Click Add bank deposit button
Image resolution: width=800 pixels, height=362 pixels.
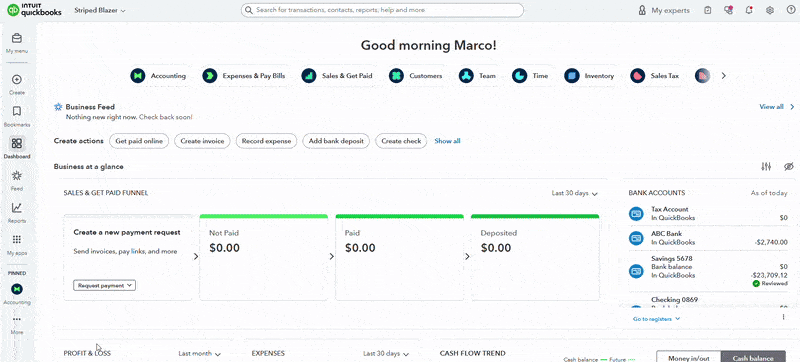tap(336, 141)
